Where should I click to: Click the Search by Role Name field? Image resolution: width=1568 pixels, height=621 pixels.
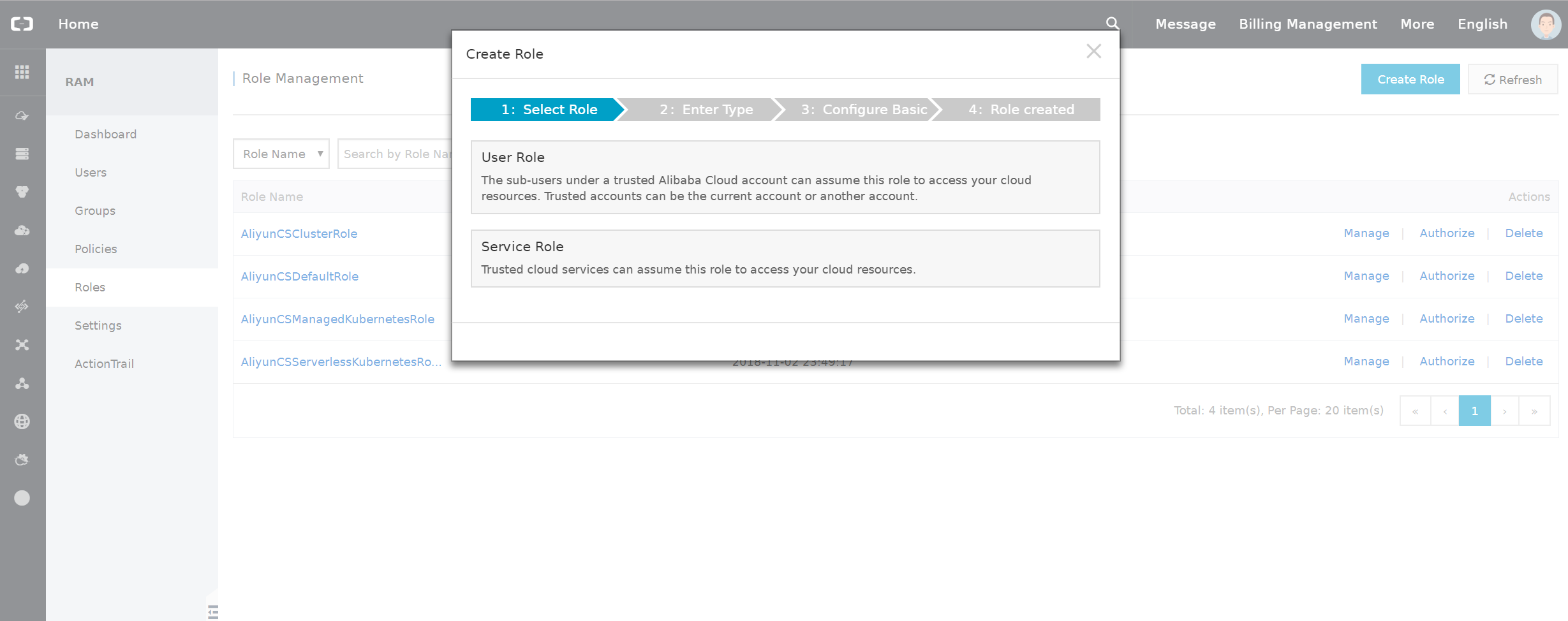coord(395,154)
